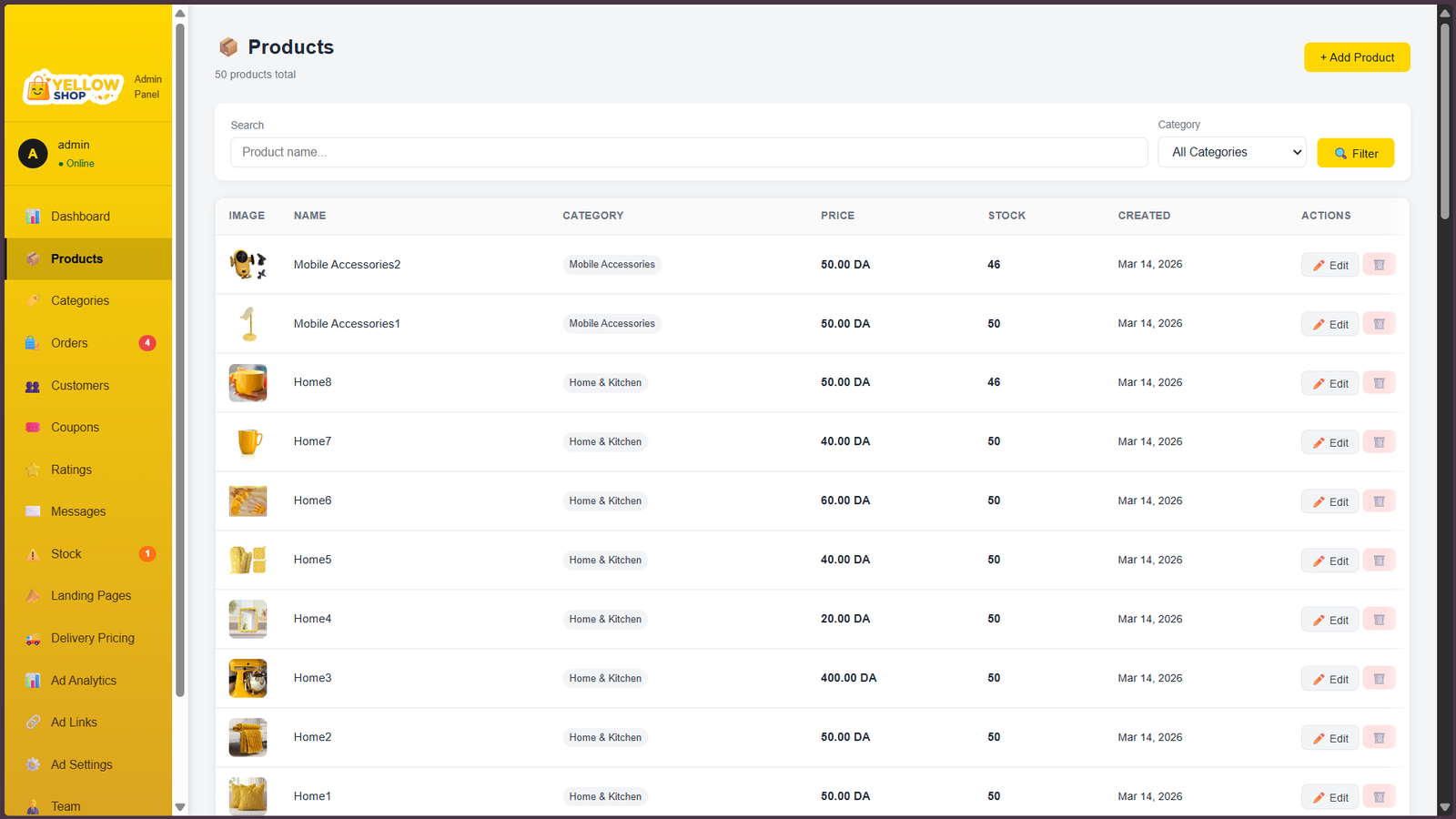The height and width of the screenshot is (819, 1456).
Task: Click the Orders shopping bag icon
Action: click(33, 343)
